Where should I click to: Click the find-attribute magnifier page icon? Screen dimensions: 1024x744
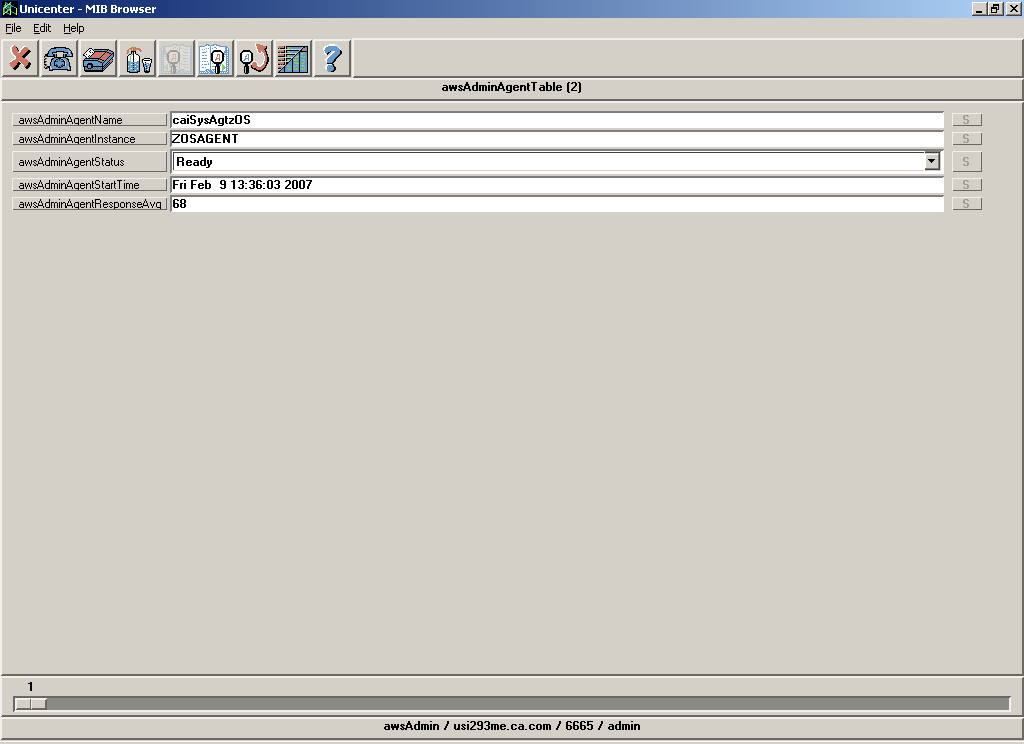click(214, 58)
